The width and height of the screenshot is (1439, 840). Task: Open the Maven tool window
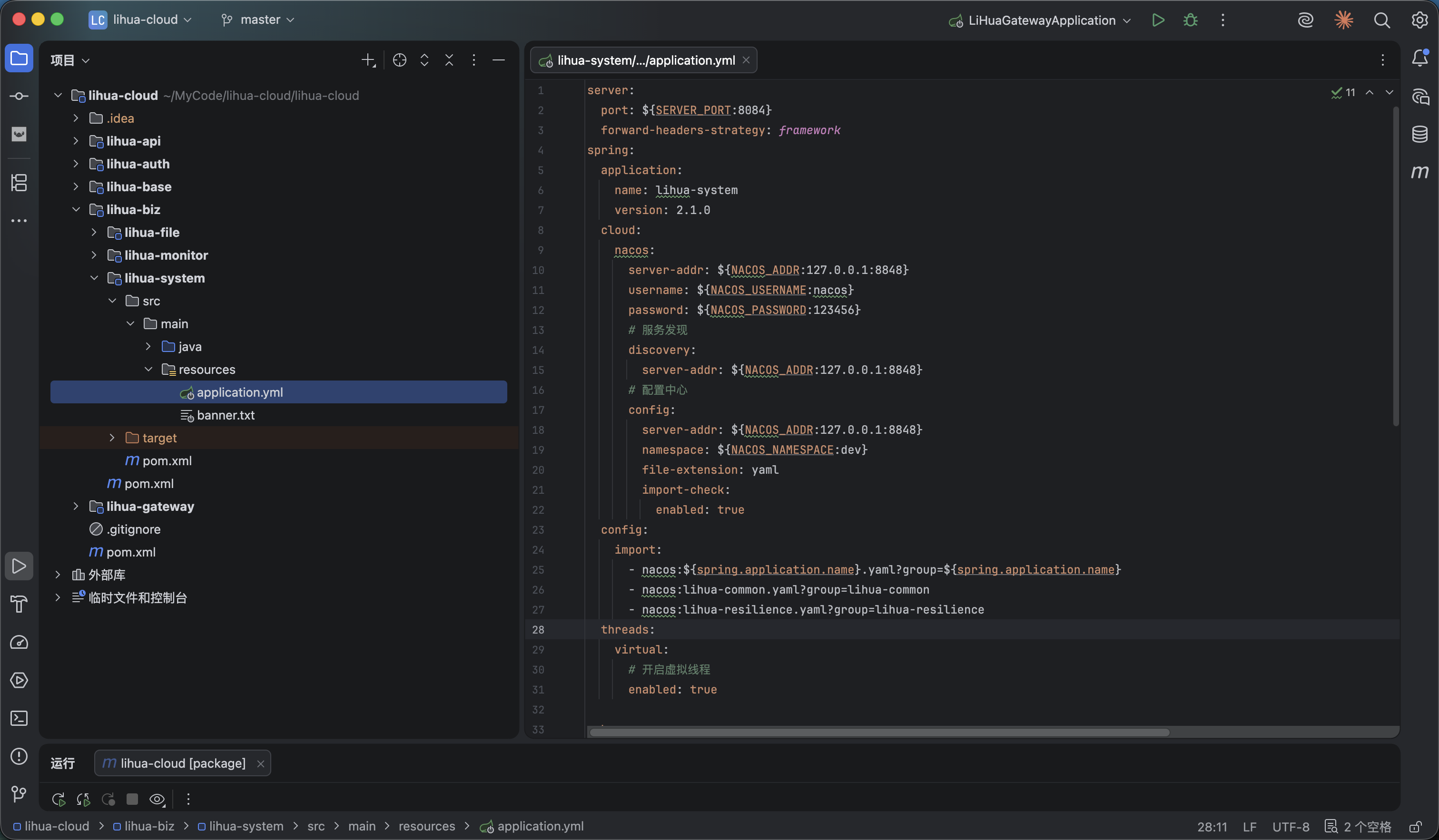click(1420, 172)
